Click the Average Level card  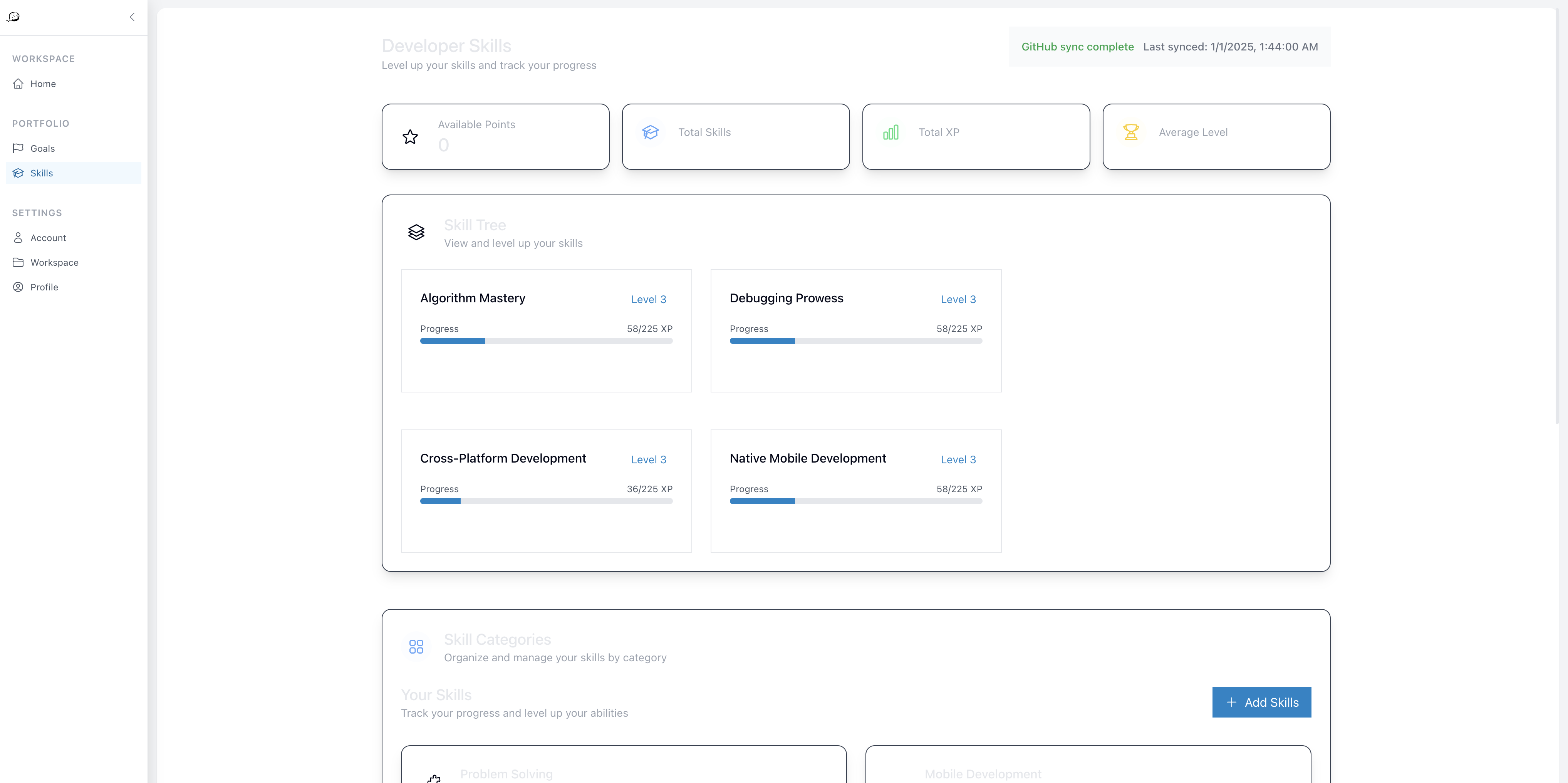1216,136
